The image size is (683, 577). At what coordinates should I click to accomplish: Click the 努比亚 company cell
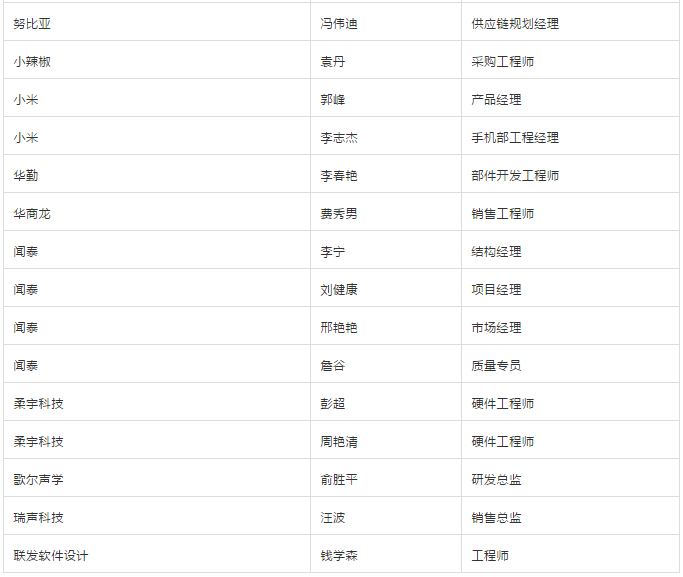point(32,23)
